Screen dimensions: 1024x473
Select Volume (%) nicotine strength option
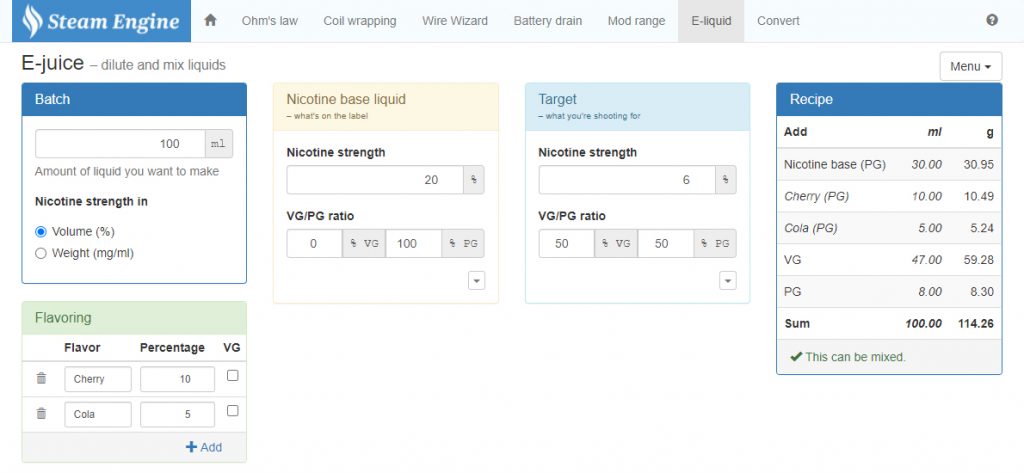pyautogui.click(x=41, y=232)
